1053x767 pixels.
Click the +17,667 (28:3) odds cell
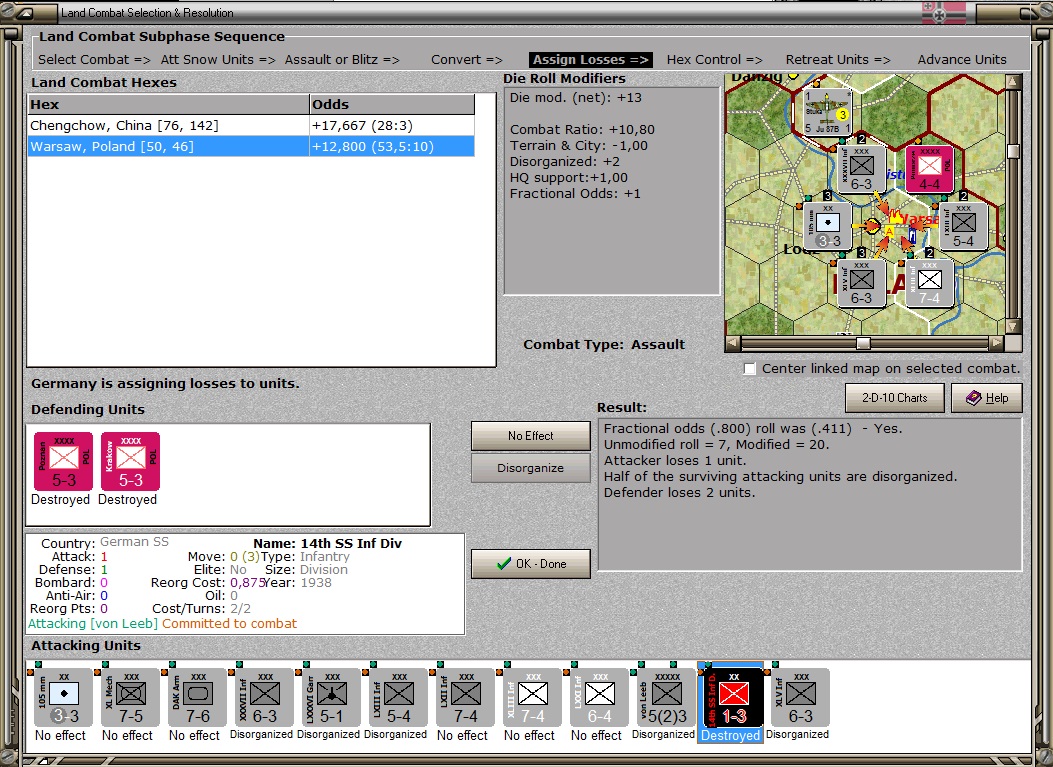tap(392, 126)
